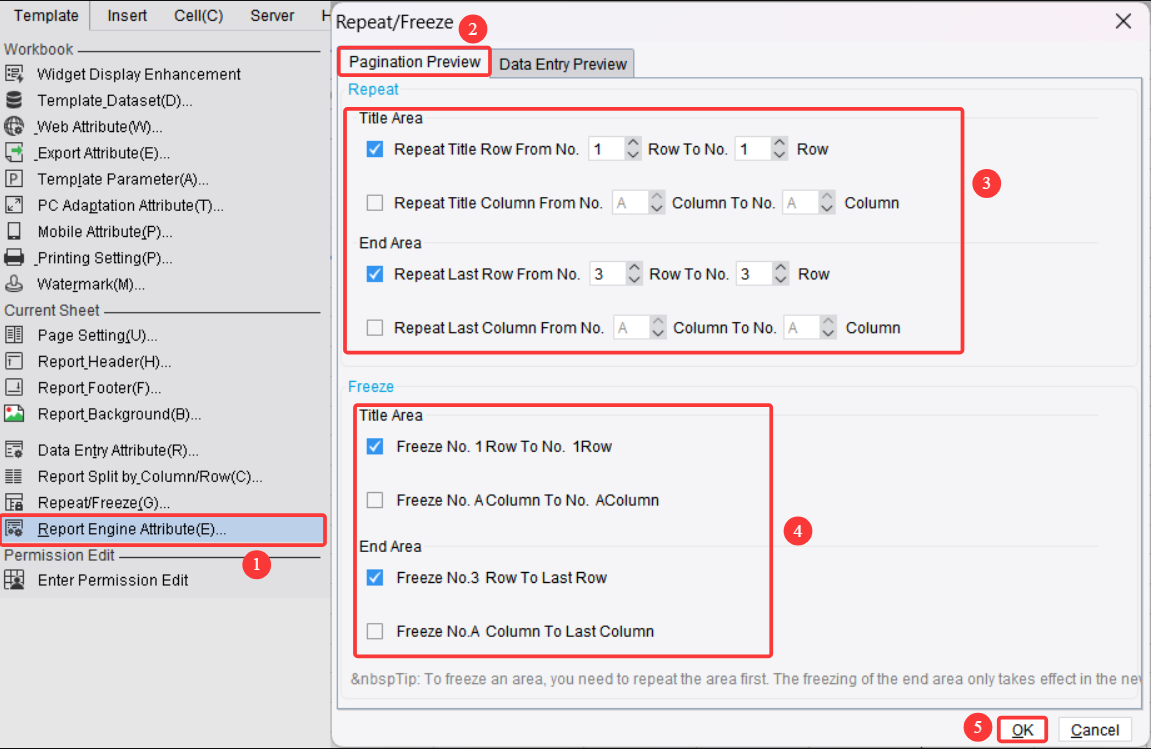Click title Row To No. stepper arrows
This screenshot has height=749, width=1151.
(x=780, y=149)
